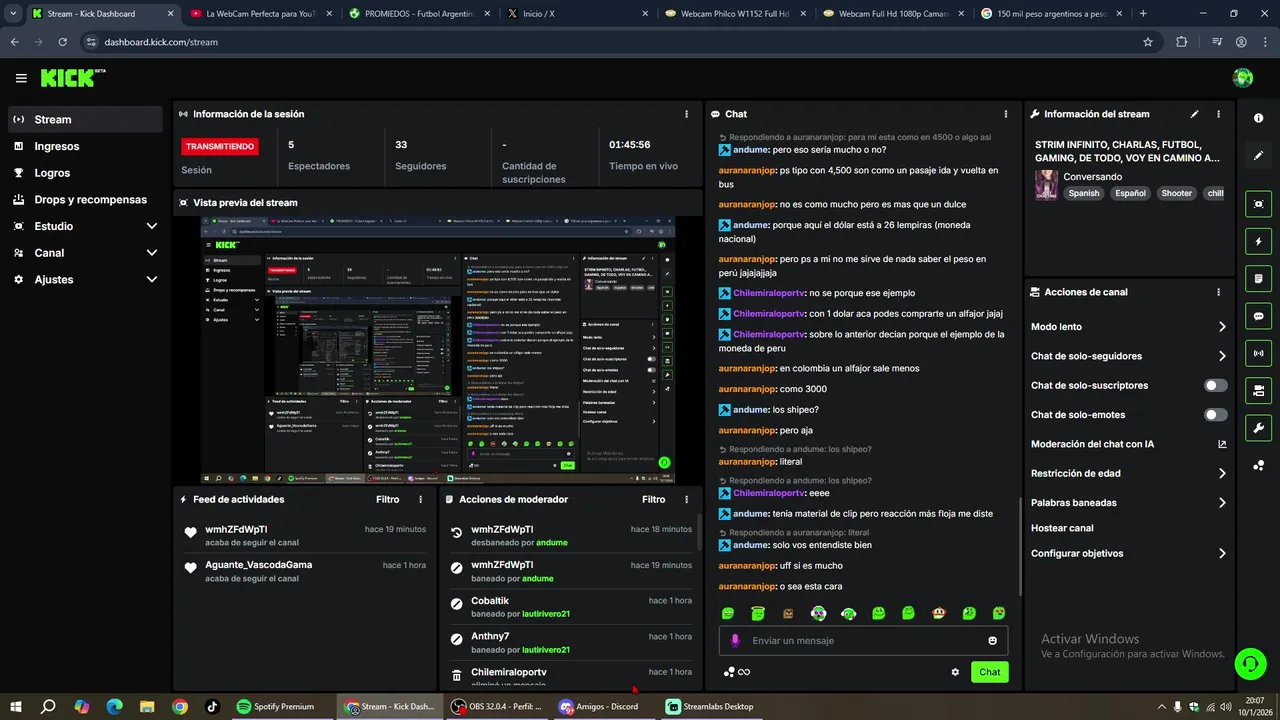Click Hostear canal option
The height and width of the screenshot is (720, 1280).
[1062, 528]
